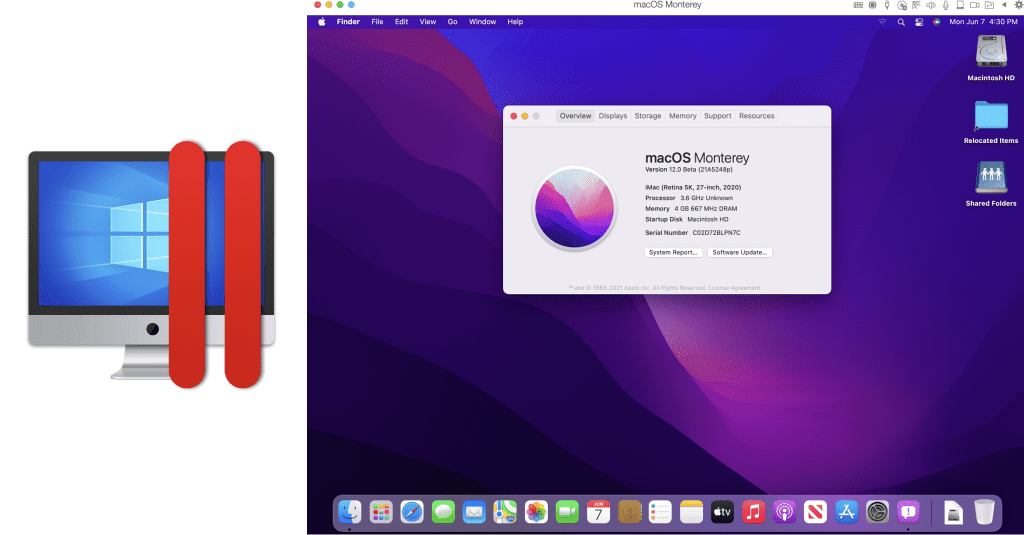
Task: Open Podcasts app in the Dock
Action: tap(784, 512)
